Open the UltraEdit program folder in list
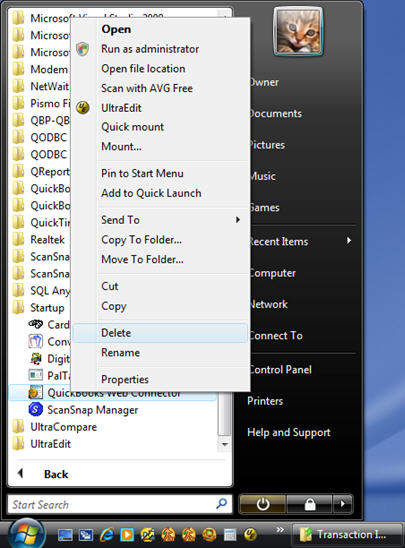Viewport: 405px width, 548px height. [x=42, y=444]
